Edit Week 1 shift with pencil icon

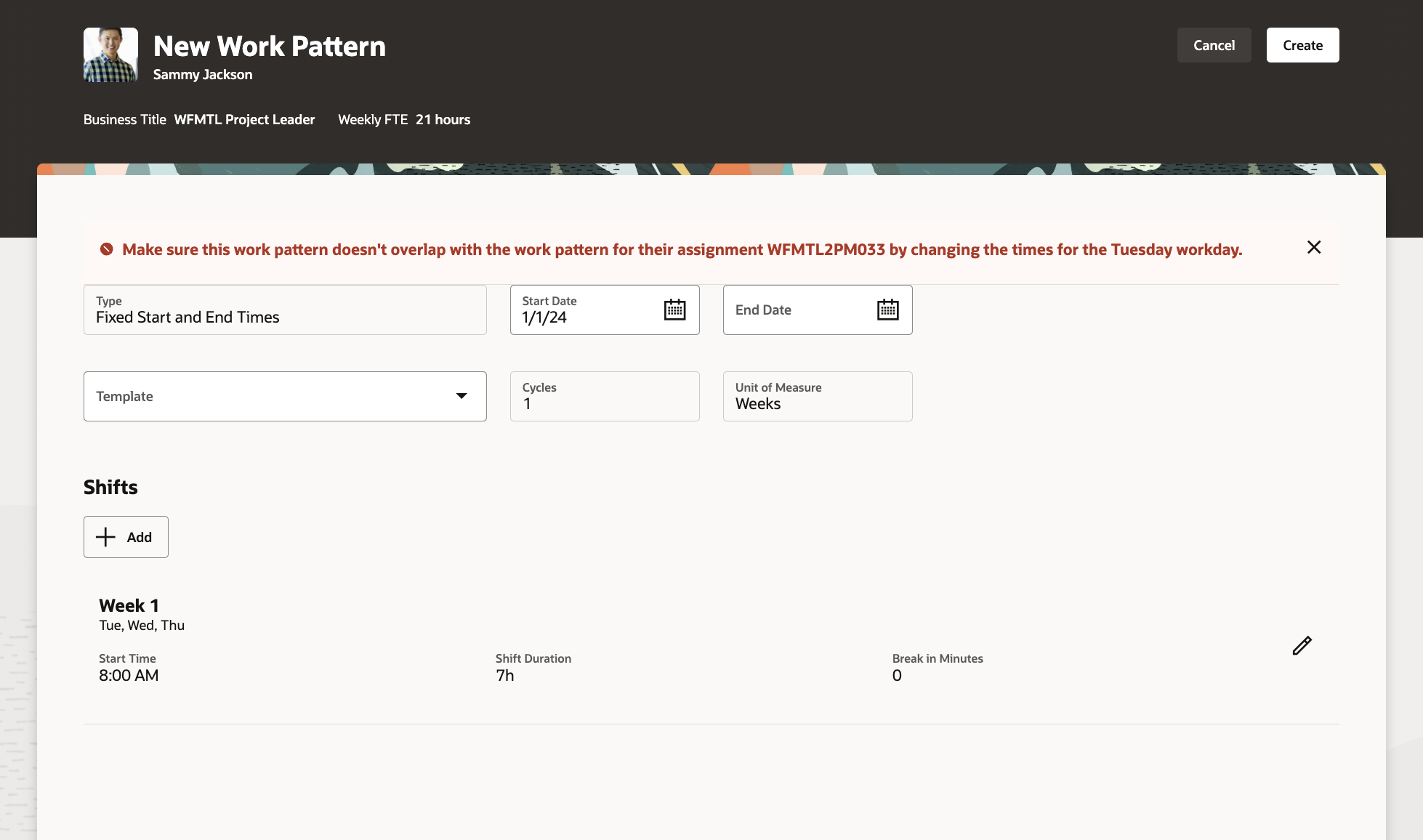[1302, 645]
